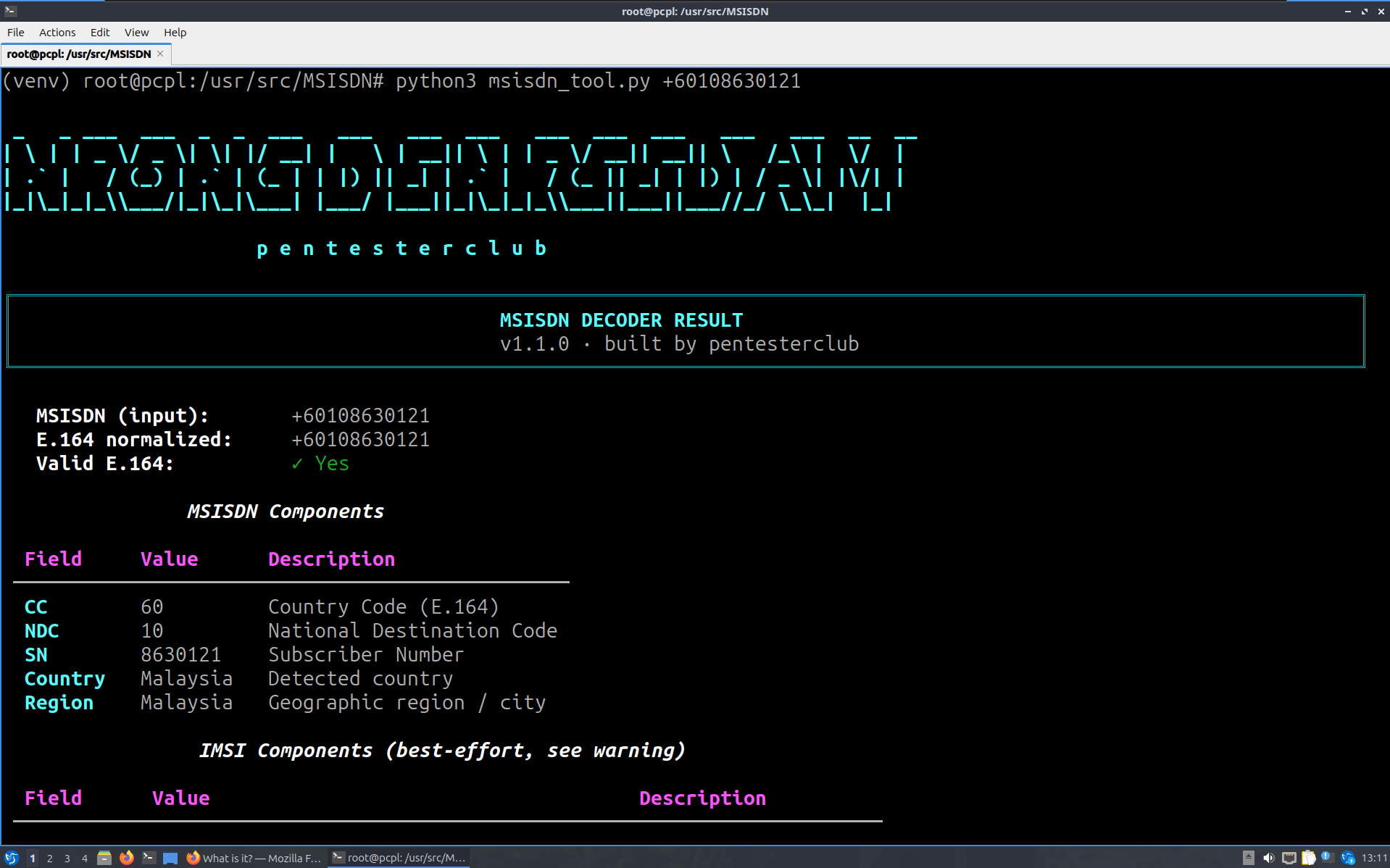This screenshot has height=868, width=1390.
Task: Focus the root@pcpl terminal taskbar entry
Action: pos(399,858)
